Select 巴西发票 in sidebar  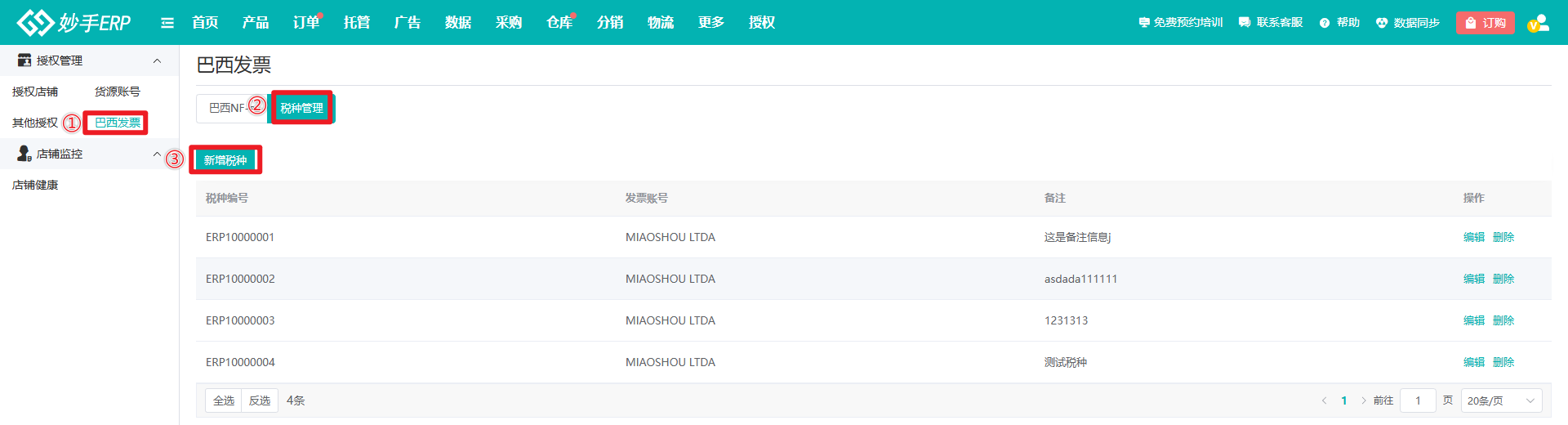(118, 123)
